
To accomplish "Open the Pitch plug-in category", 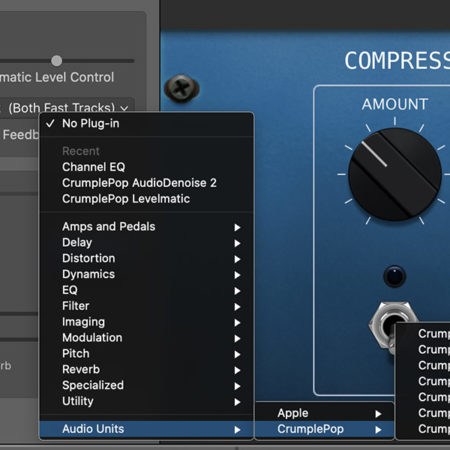I will (146, 354).
